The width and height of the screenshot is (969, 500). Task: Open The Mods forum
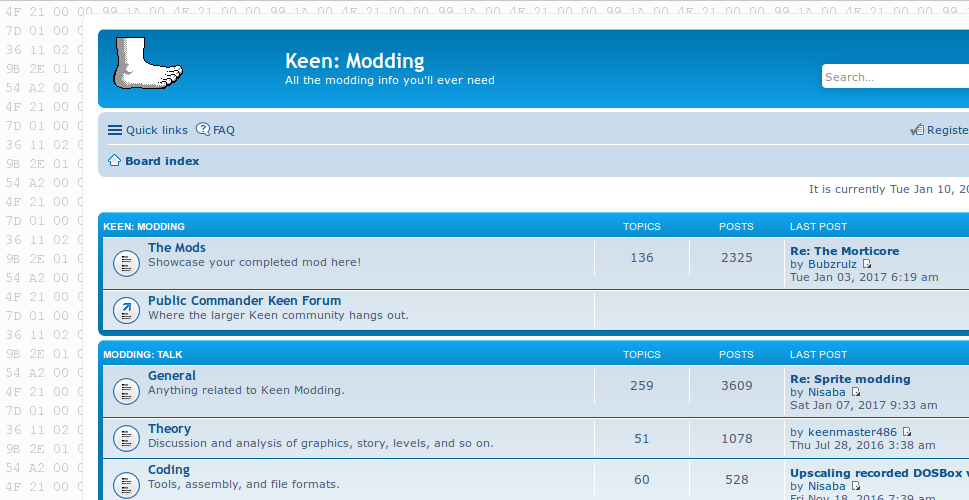click(x=177, y=247)
